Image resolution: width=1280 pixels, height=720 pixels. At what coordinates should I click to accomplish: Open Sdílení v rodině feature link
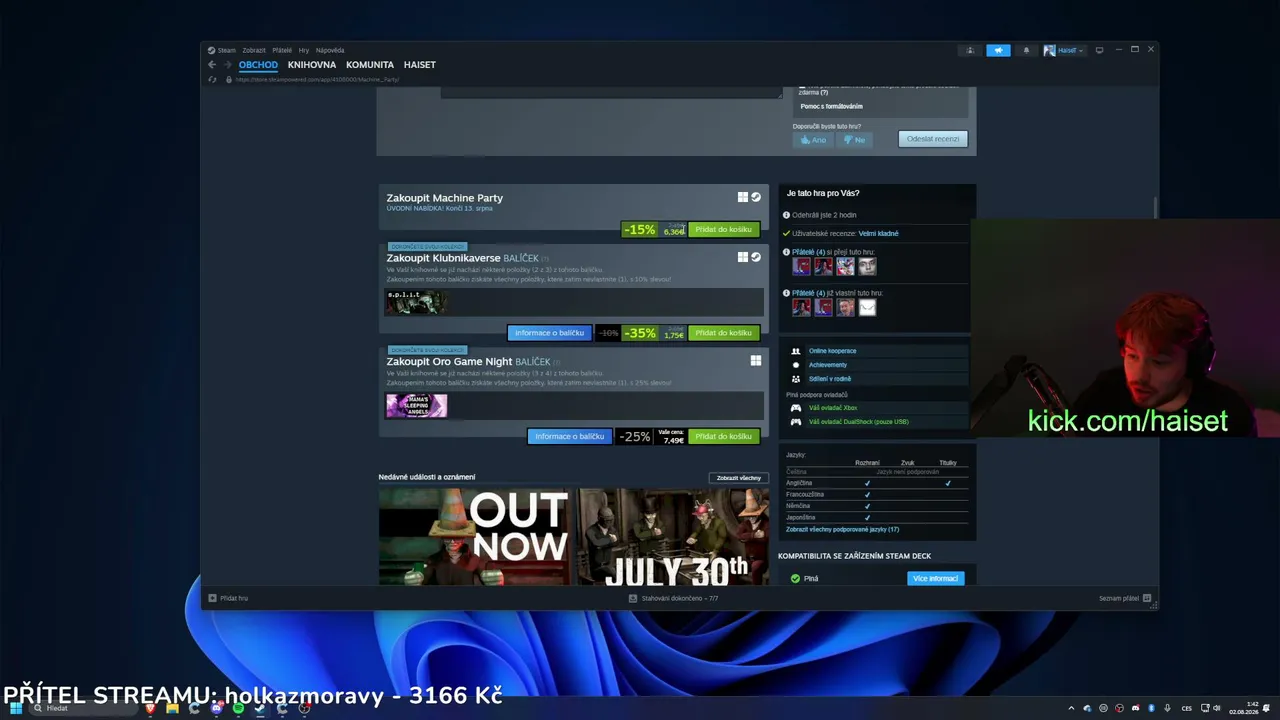tap(830, 379)
